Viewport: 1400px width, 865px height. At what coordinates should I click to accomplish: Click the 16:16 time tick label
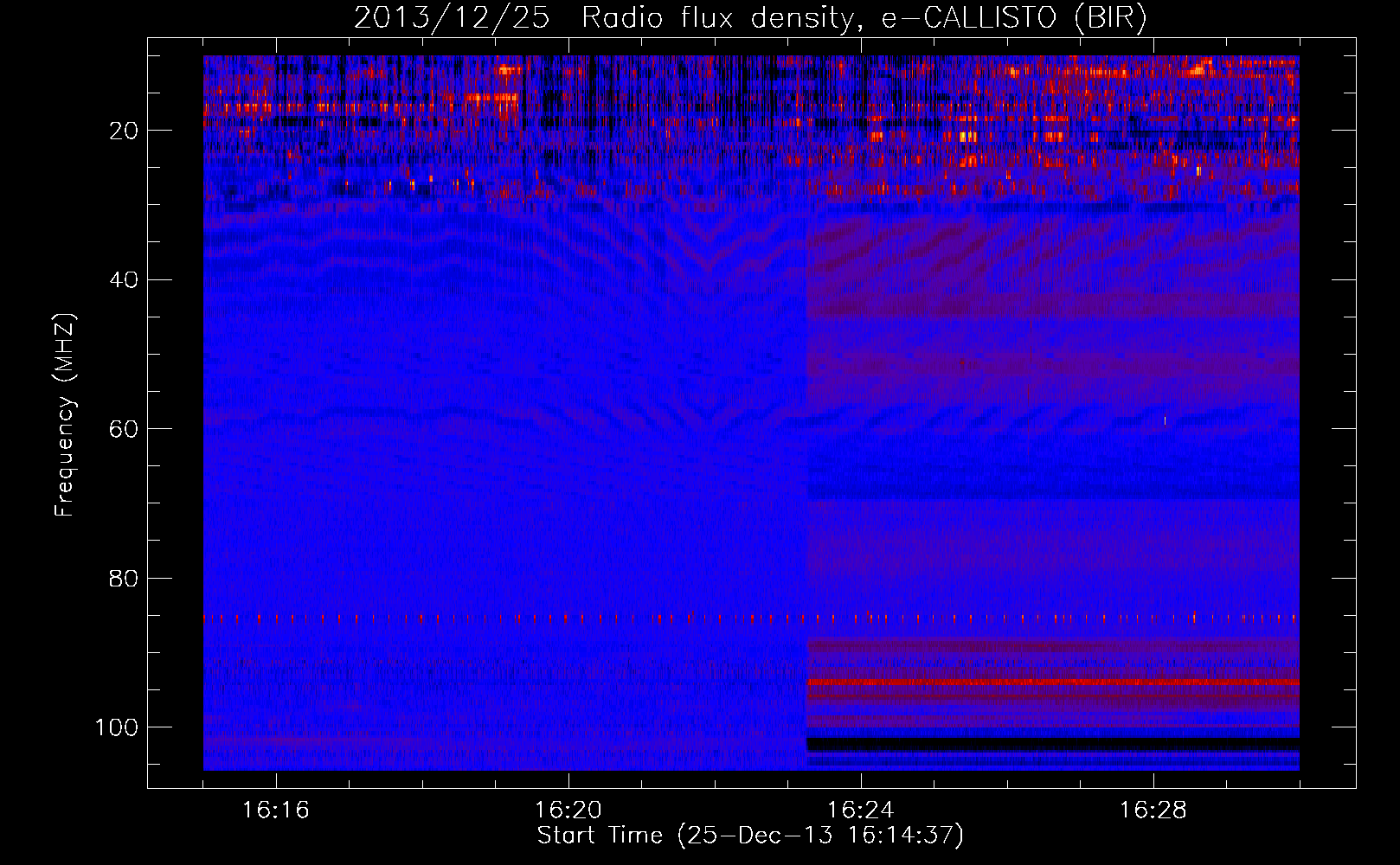click(x=276, y=811)
